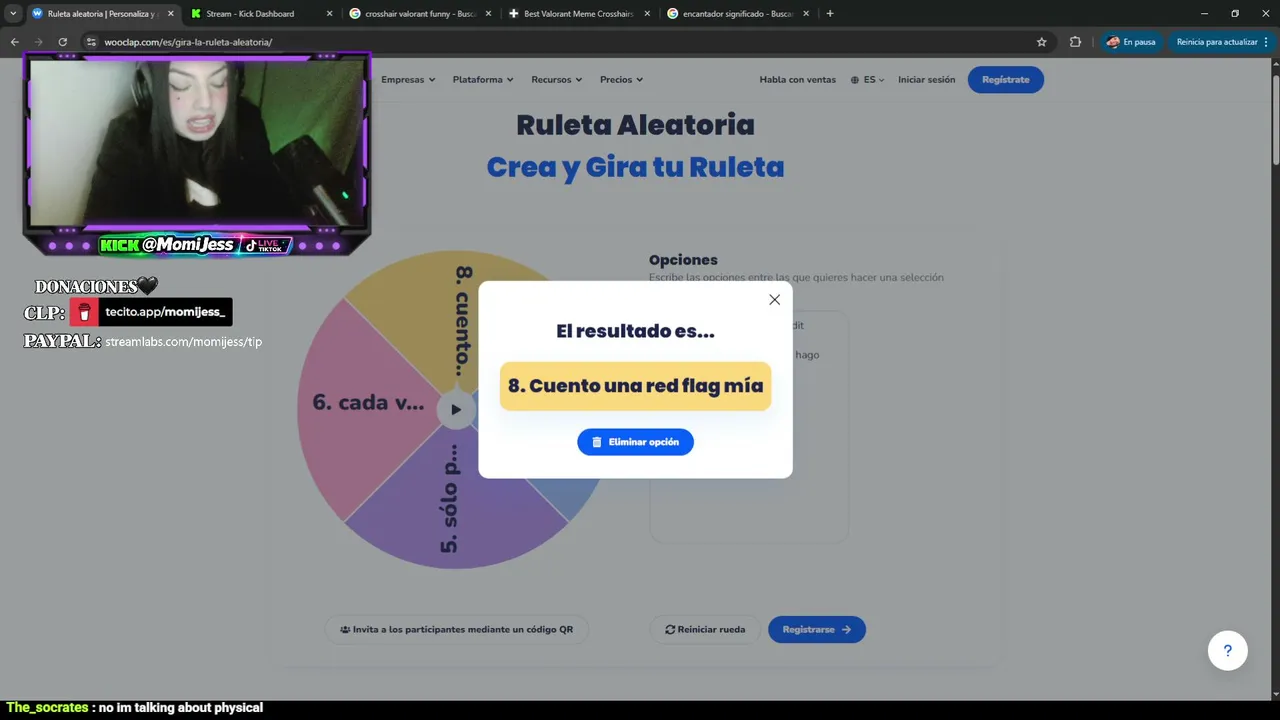Close the Ruleta aleatoria tab
The height and width of the screenshot is (720, 1280).
coord(171,14)
